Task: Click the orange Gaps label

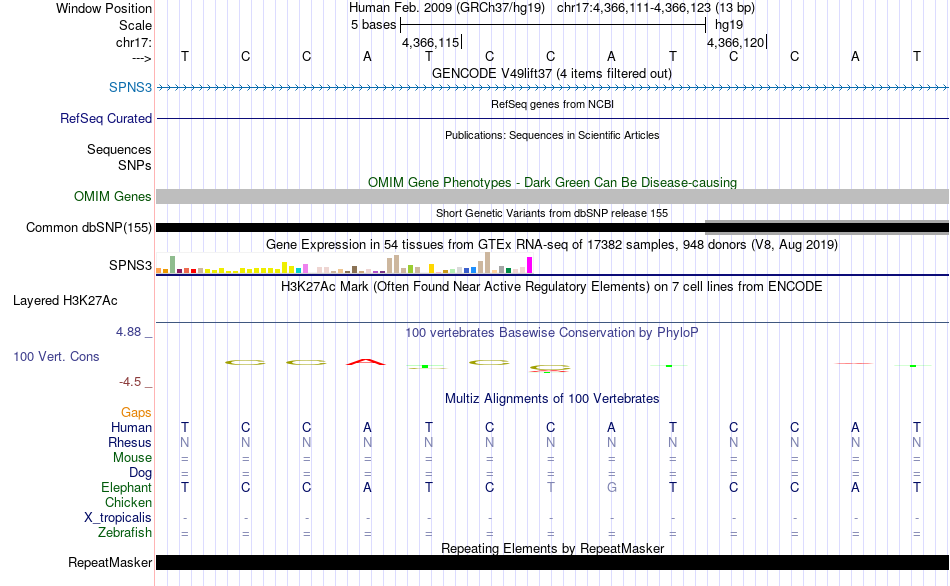Action: pyautogui.click(x=136, y=412)
